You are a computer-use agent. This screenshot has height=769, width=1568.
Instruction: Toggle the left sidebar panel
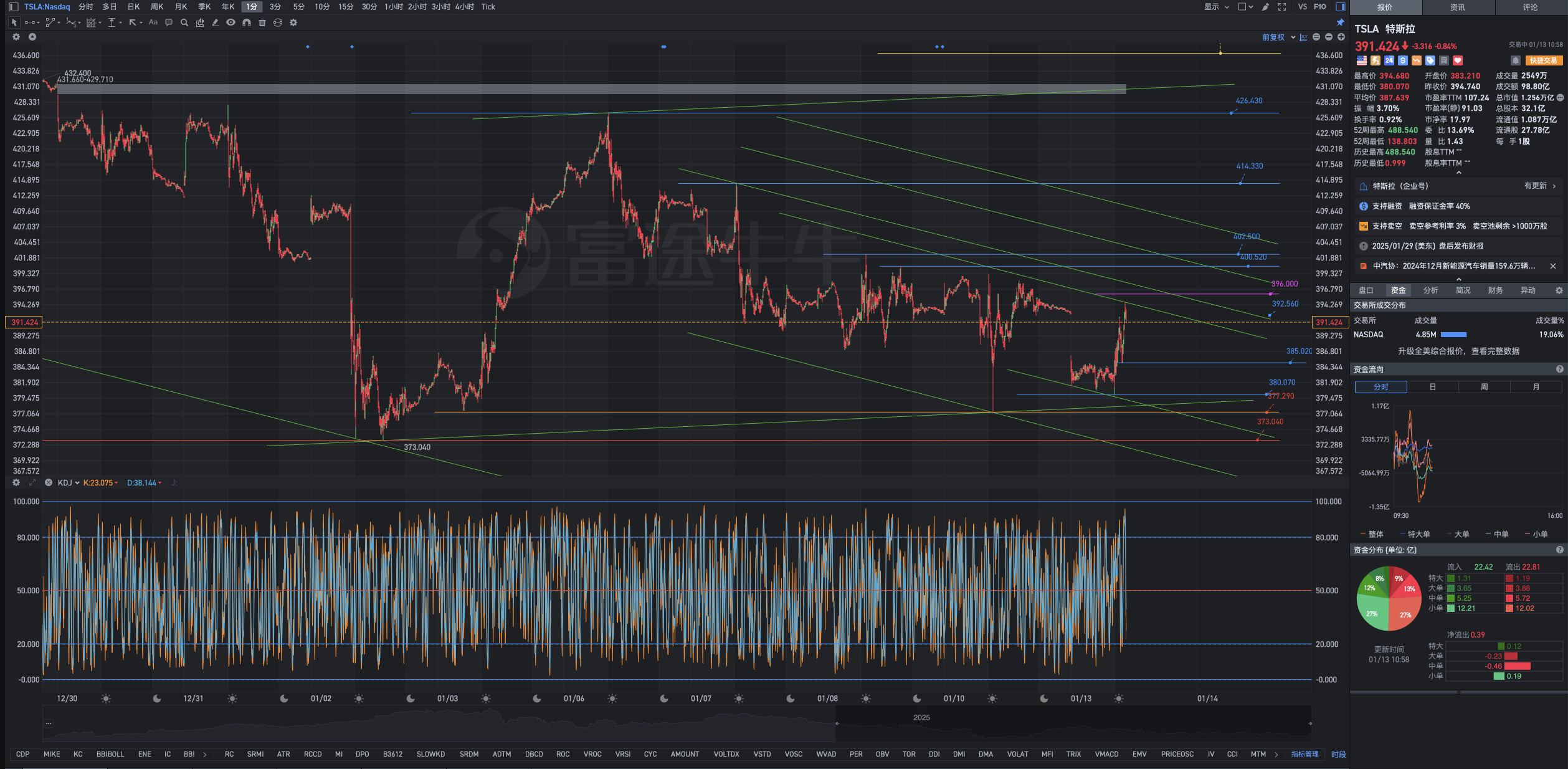(14, 7)
